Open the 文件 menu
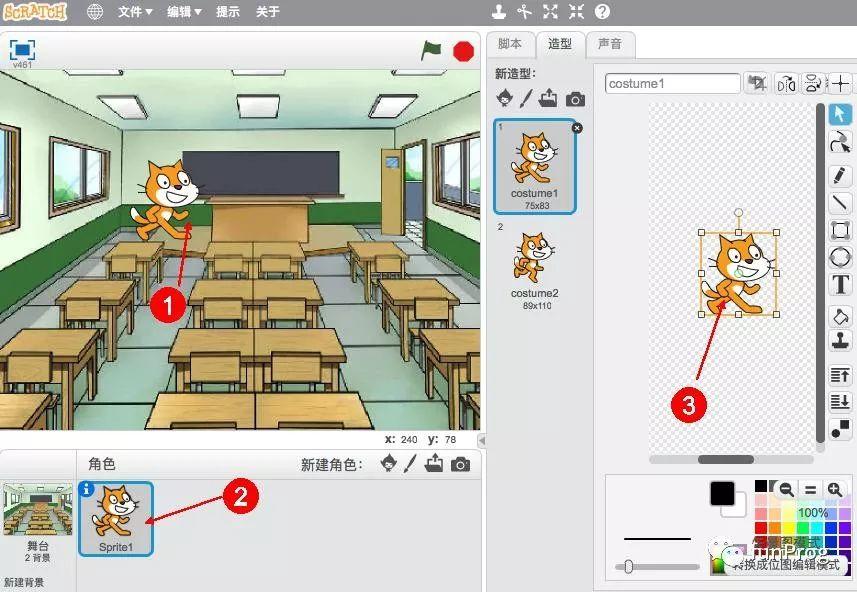Image resolution: width=857 pixels, height=592 pixels. pyautogui.click(x=135, y=11)
